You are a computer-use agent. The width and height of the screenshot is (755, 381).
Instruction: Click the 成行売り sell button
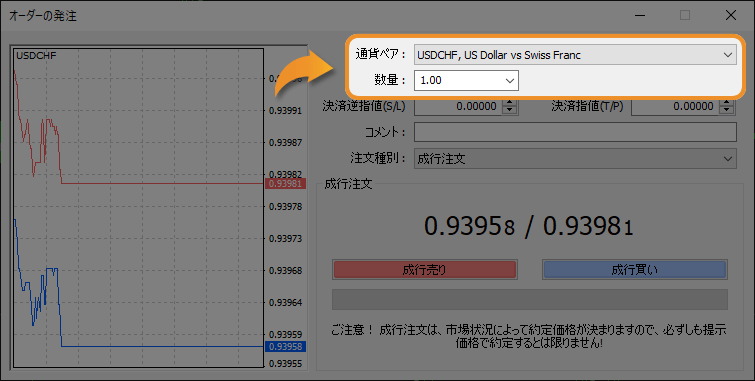[x=425, y=270]
